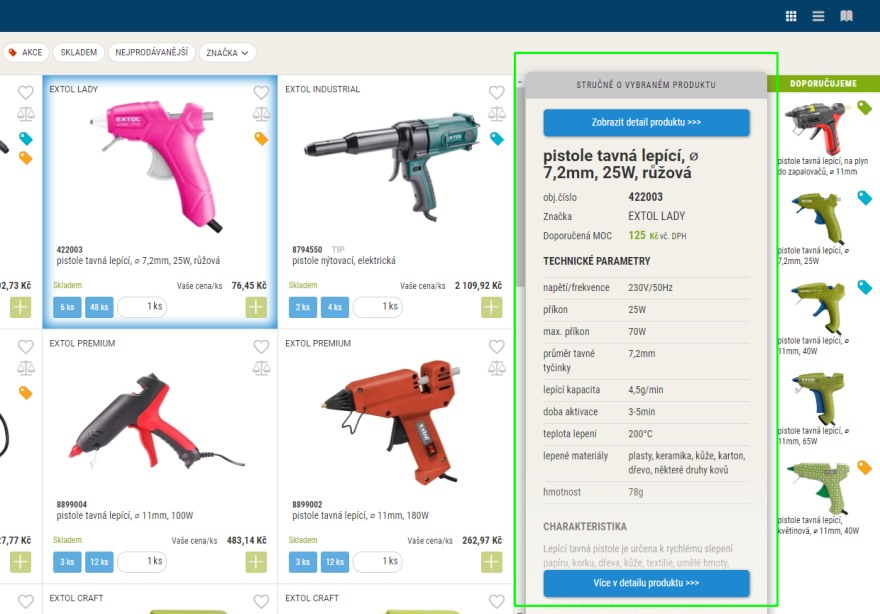Click the quantity field of product 422003
This screenshot has height=614, width=880.
[142, 306]
